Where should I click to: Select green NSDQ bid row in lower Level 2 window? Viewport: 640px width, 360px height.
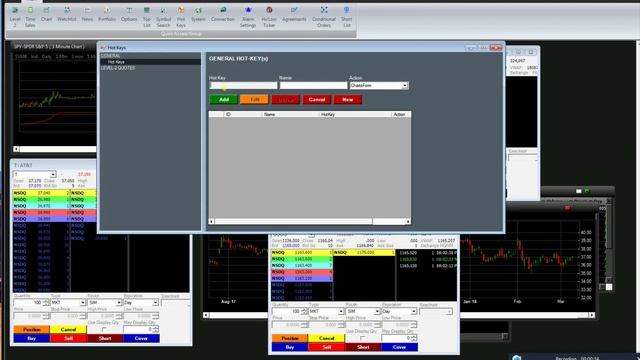pos(302,259)
